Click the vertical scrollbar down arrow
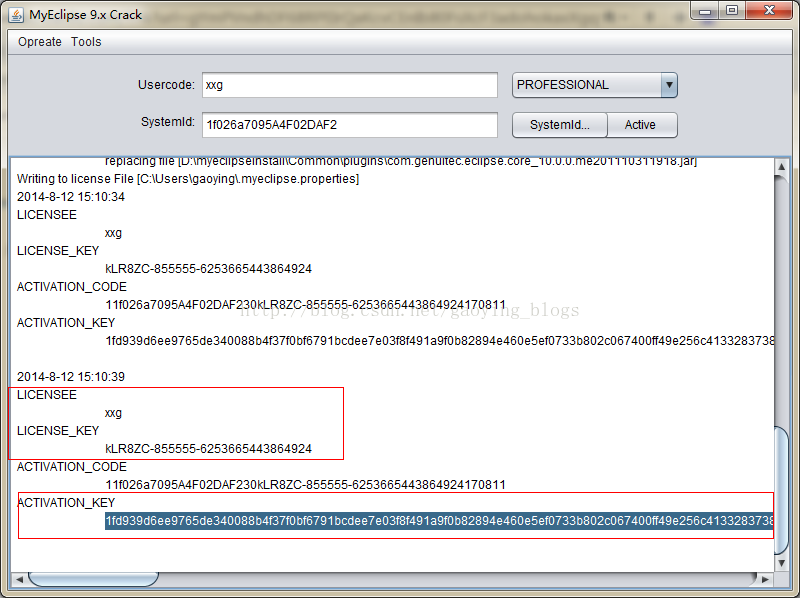 (x=781, y=563)
